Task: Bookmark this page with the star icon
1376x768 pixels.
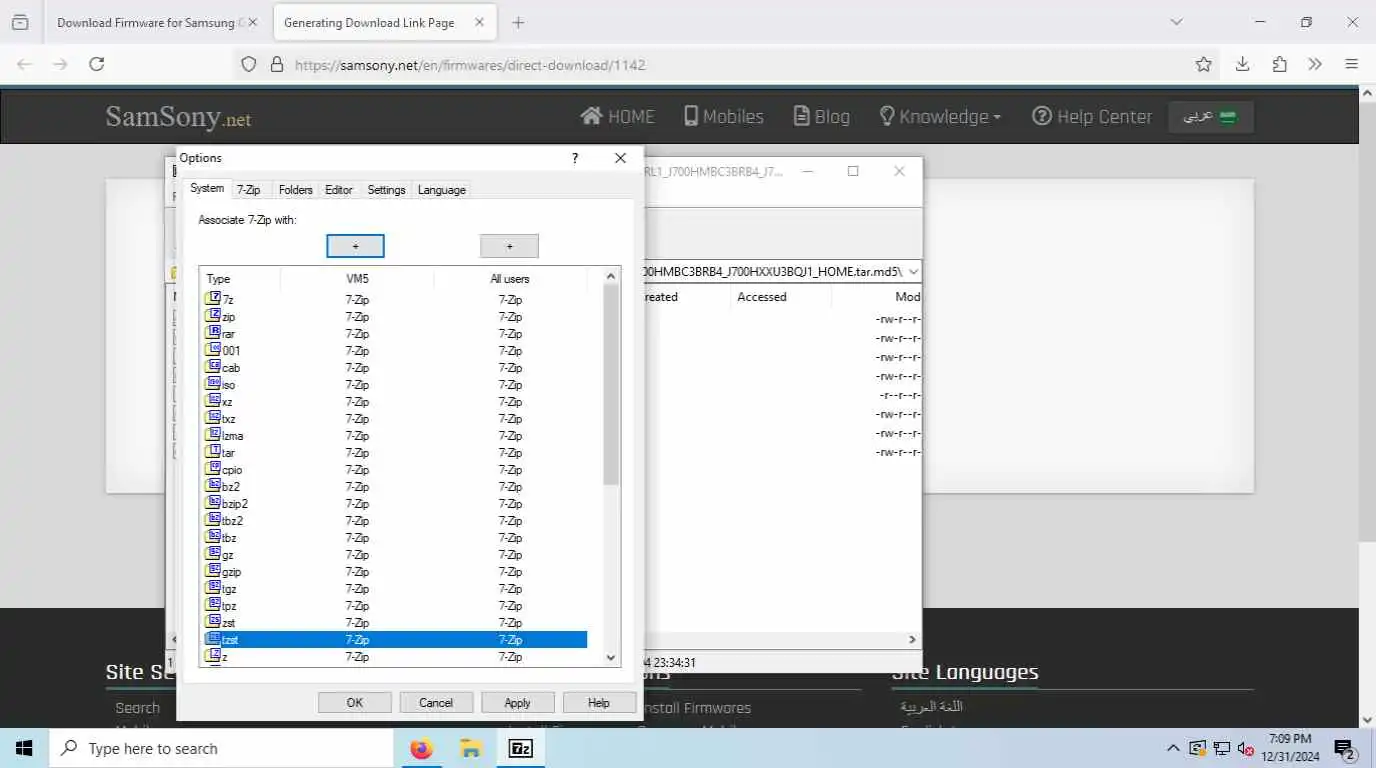Action: tap(1204, 64)
